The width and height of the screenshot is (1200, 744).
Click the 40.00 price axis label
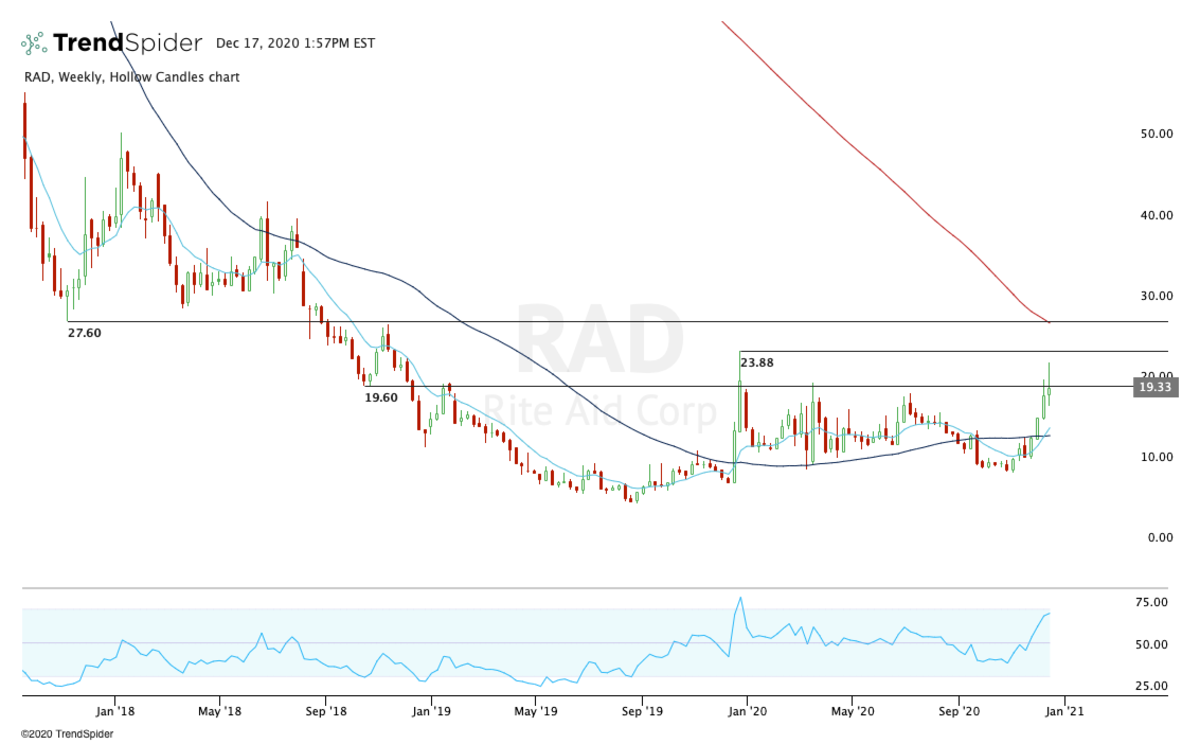click(x=1156, y=215)
